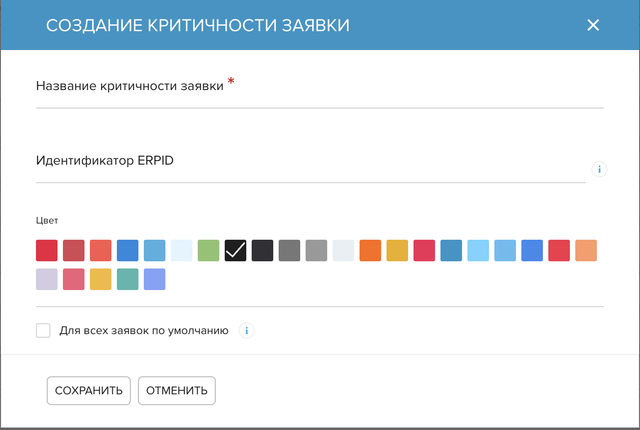Pick the pale whitish swatch left of orange
Viewport: 640px width, 430px height.
pyautogui.click(x=343, y=250)
